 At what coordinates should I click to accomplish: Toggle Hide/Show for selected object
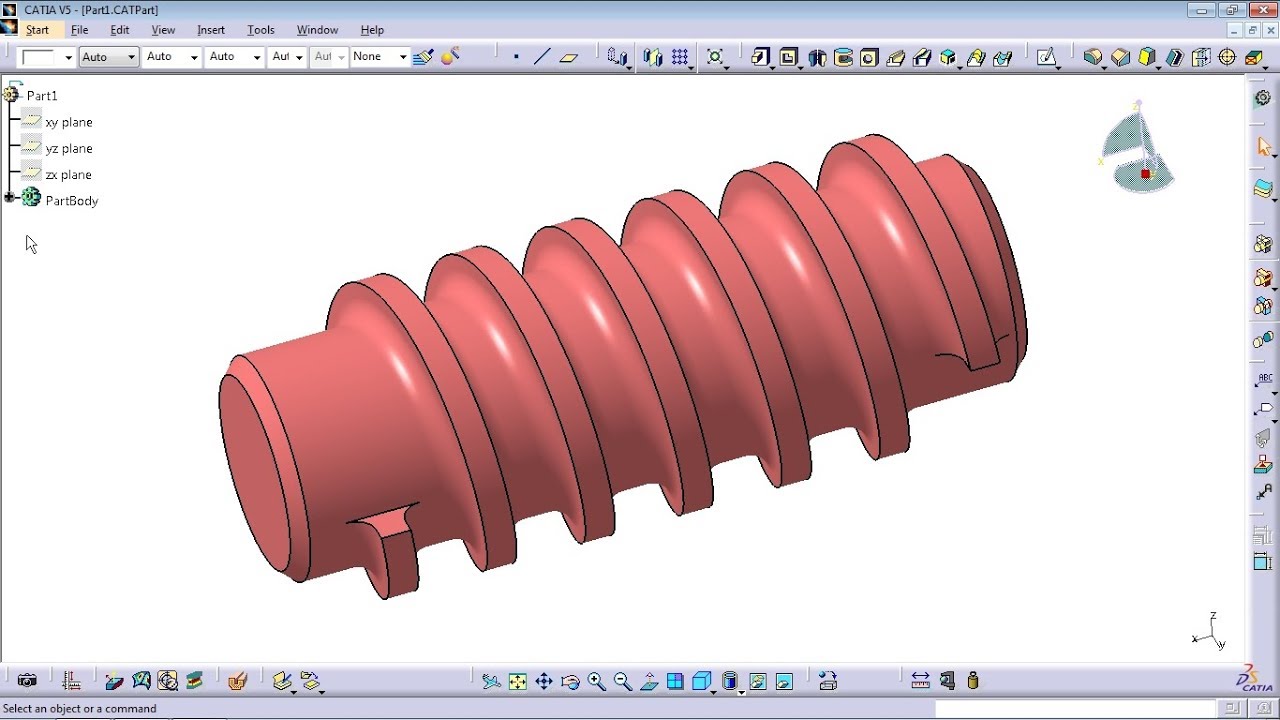point(758,682)
